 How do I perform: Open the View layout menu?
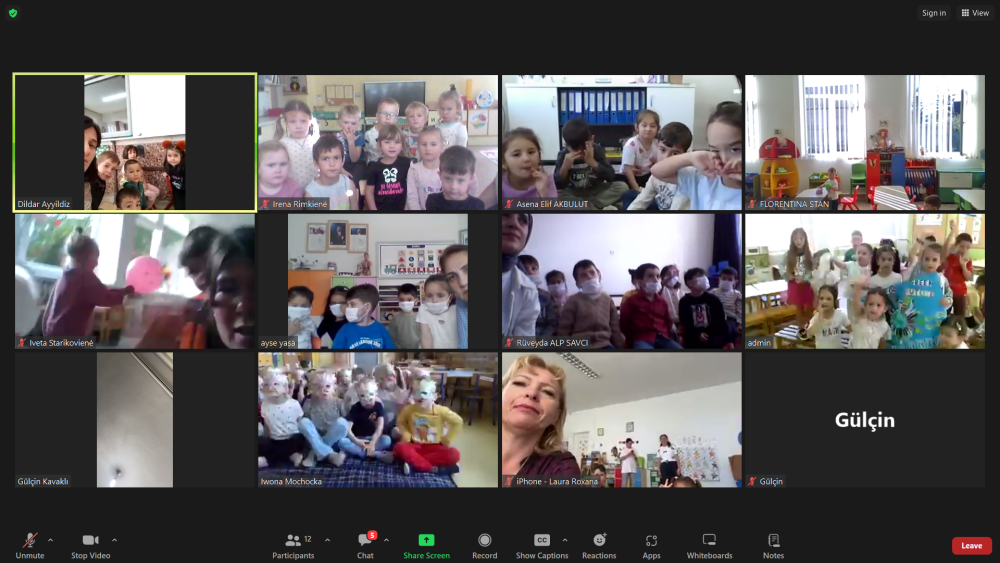(x=975, y=13)
